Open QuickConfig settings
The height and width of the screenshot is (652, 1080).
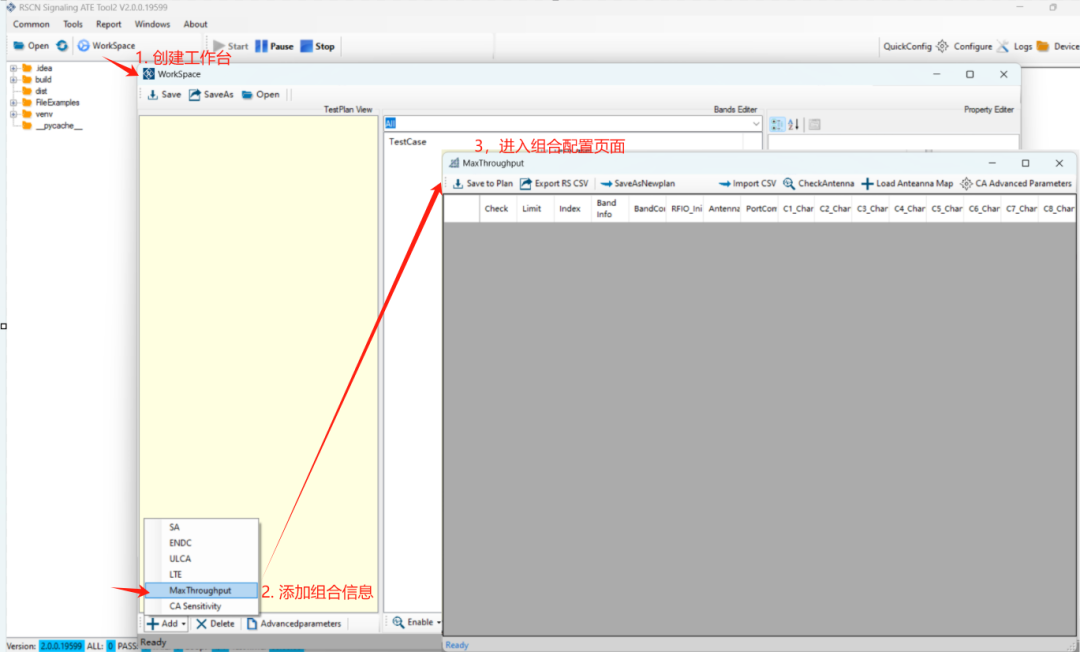tap(915, 46)
